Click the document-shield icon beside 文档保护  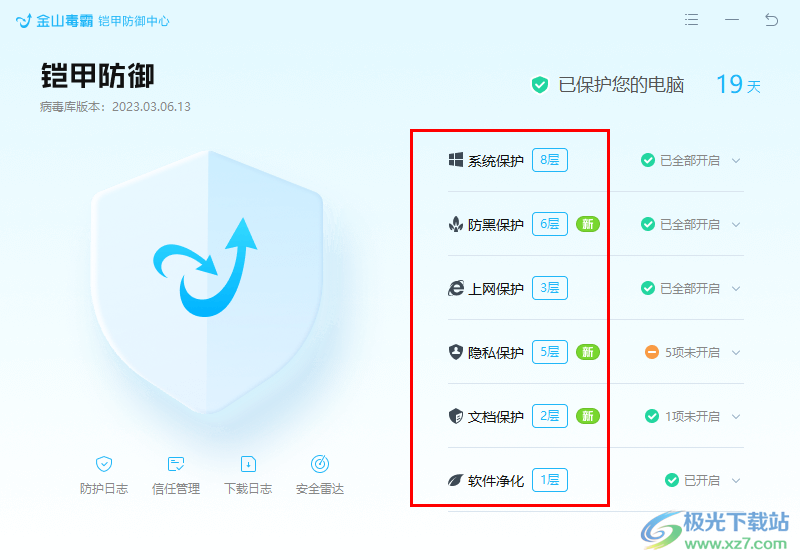456,416
